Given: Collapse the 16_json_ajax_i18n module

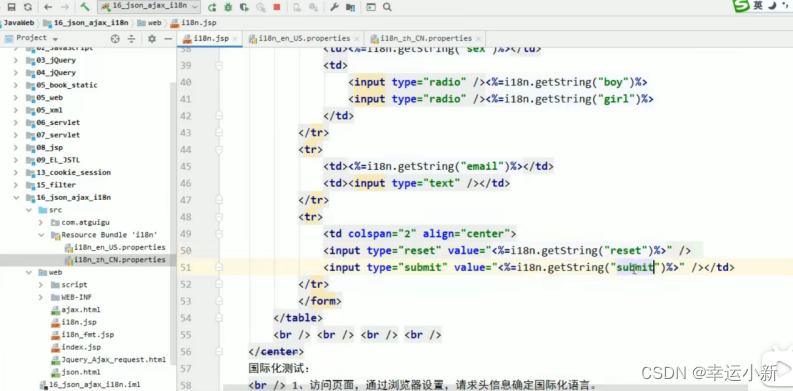Looking at the screenshot, I should click(x=16, y=197).
